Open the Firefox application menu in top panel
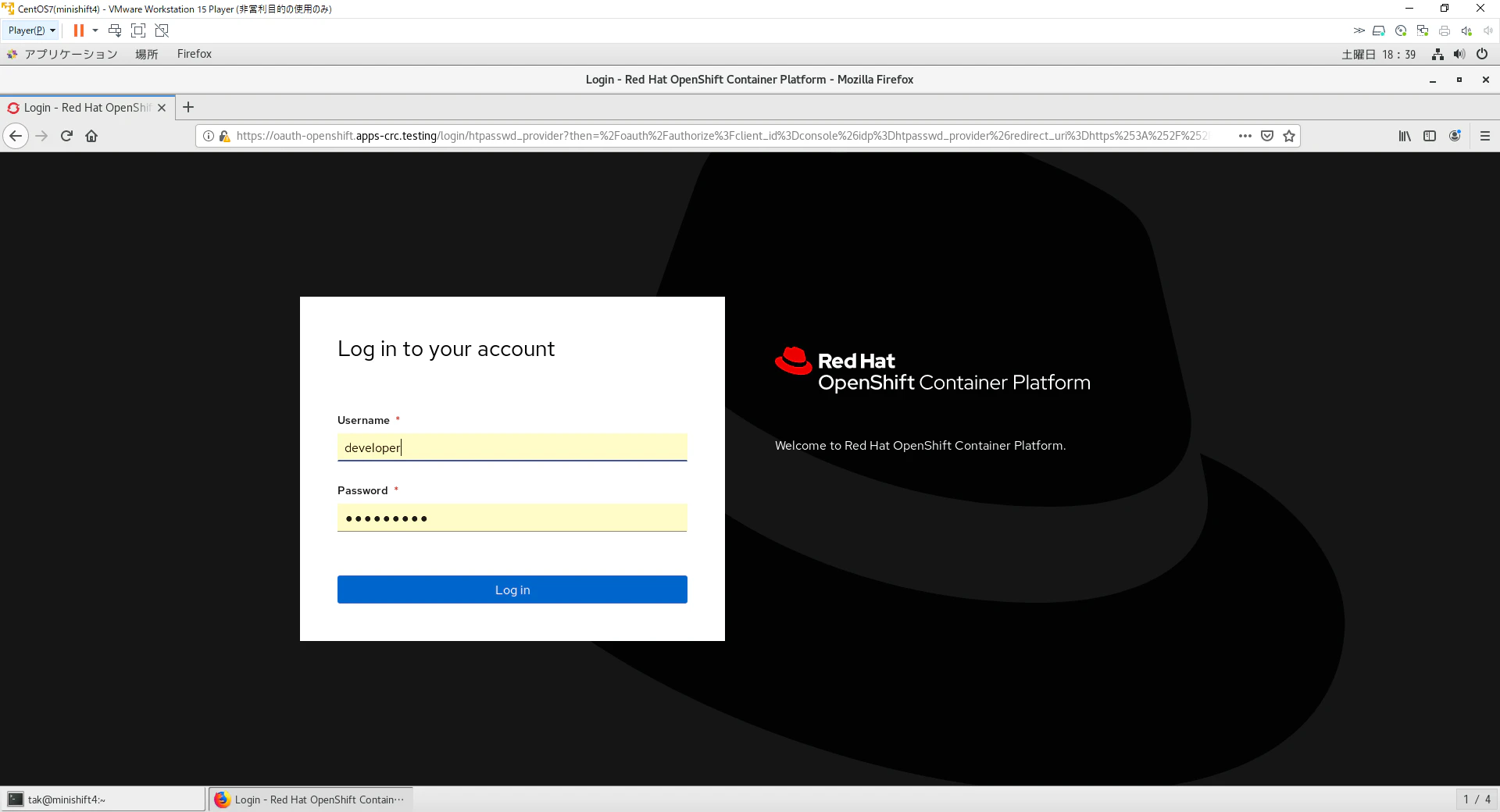This screenshot has height=812, width=1500. coord(195,54)
